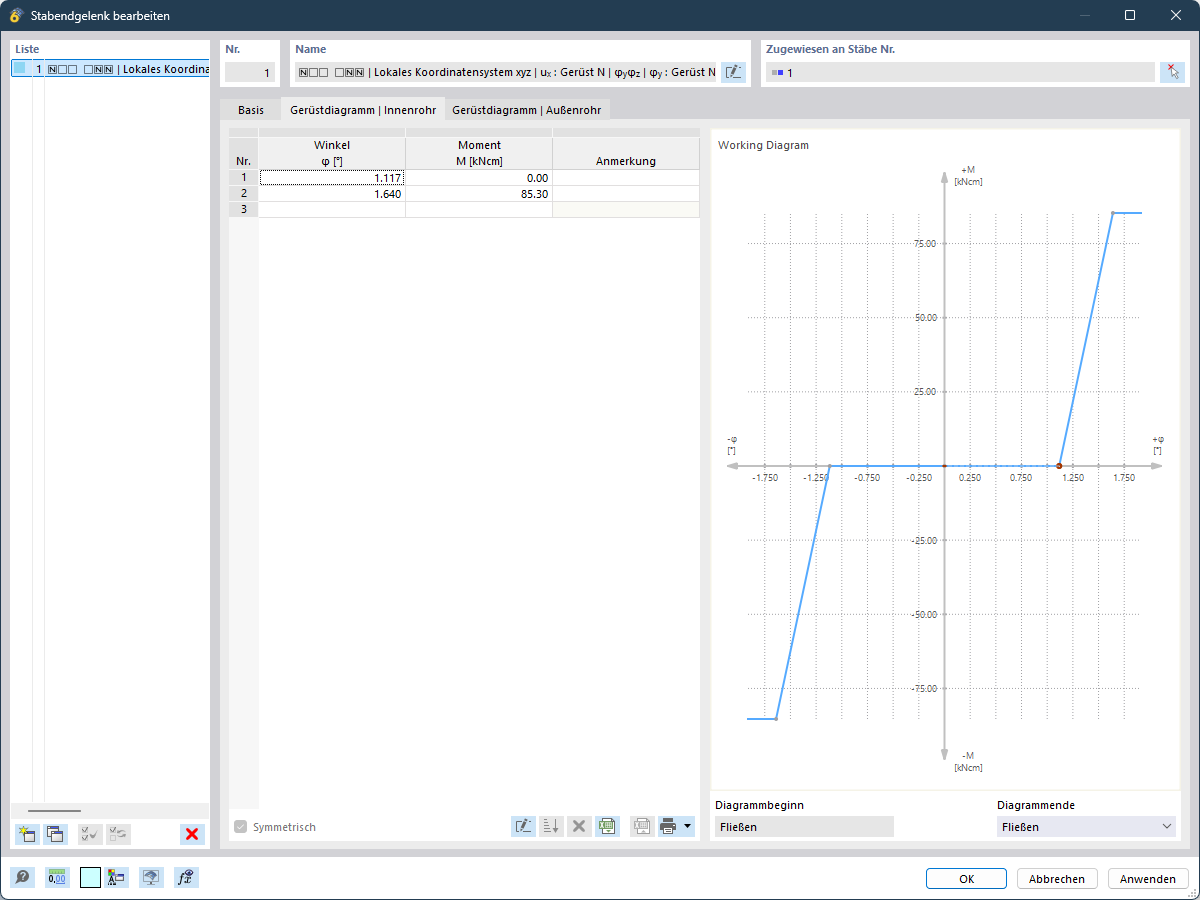Image resolution: width=1200 pixels, height=900 pixels.
Task: Open the help question mark icon
Action: pyautogui.click(x=21, y=877)
